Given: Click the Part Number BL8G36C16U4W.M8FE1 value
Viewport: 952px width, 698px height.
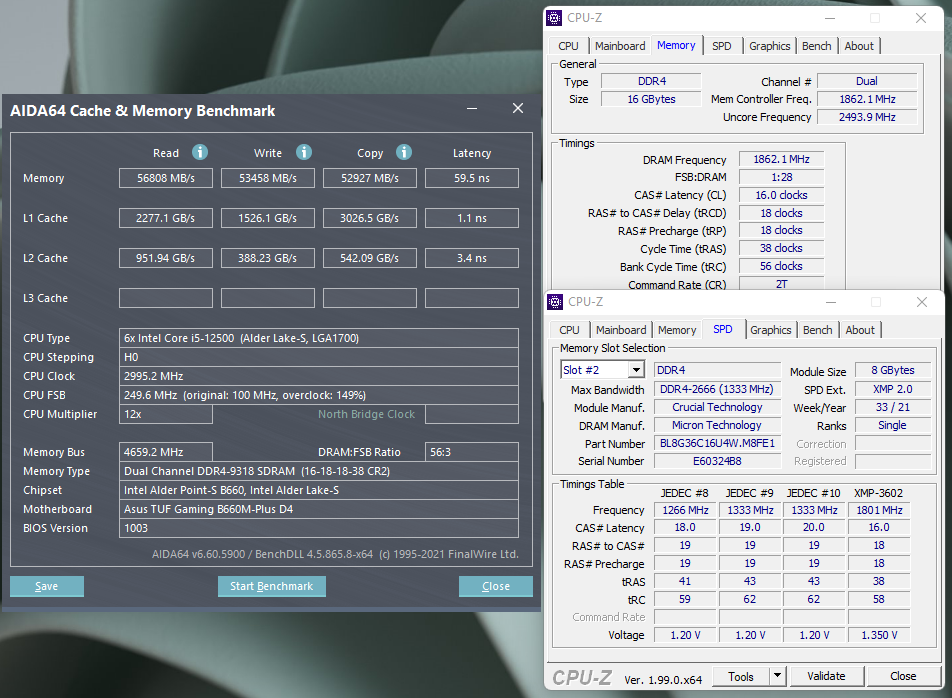Looking at the screenshot, I should (717, 444).
